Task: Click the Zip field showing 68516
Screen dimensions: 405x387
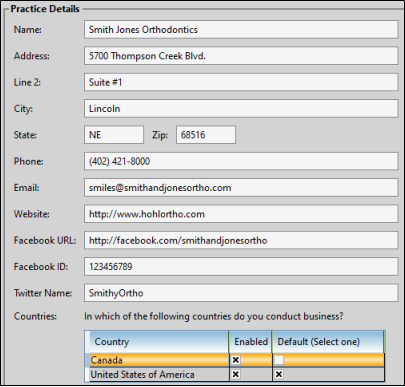Action: pos(206,135)
